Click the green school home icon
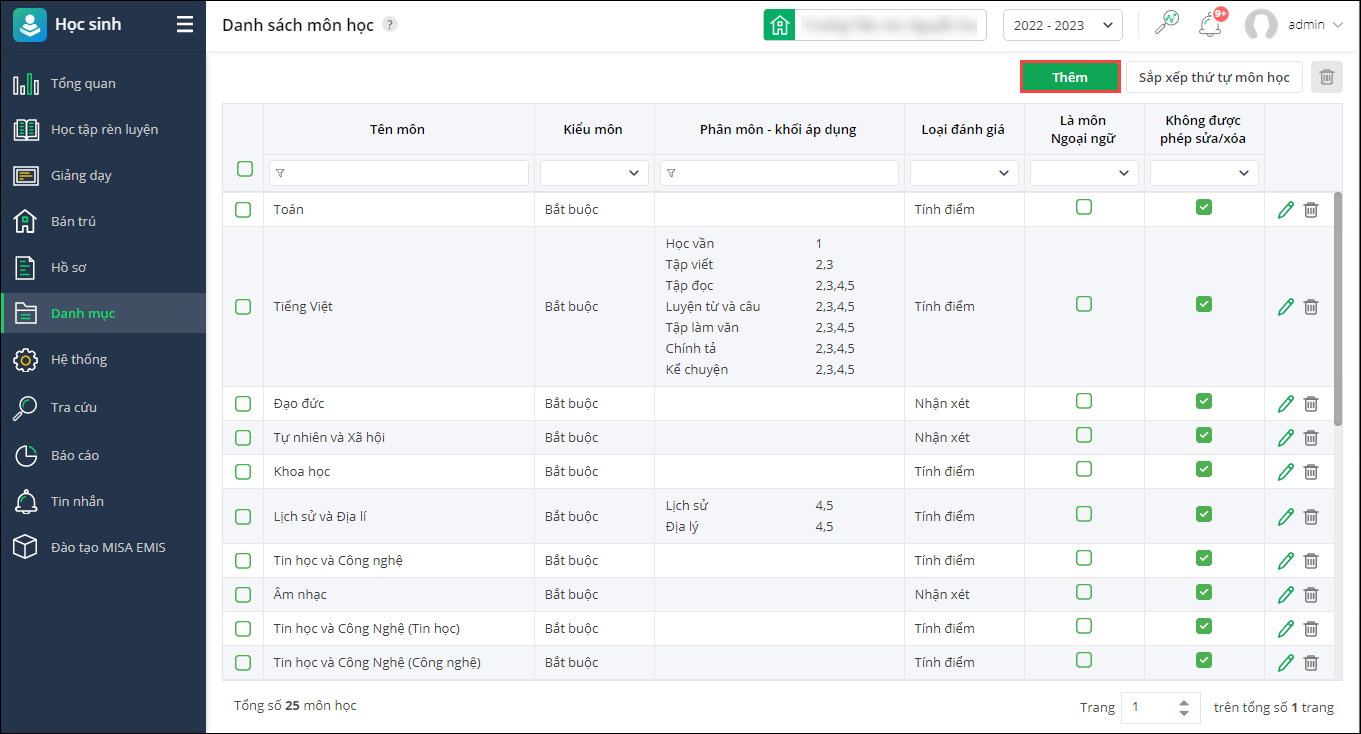Viewport: 1361px width, 734px height. click(779, 25)
